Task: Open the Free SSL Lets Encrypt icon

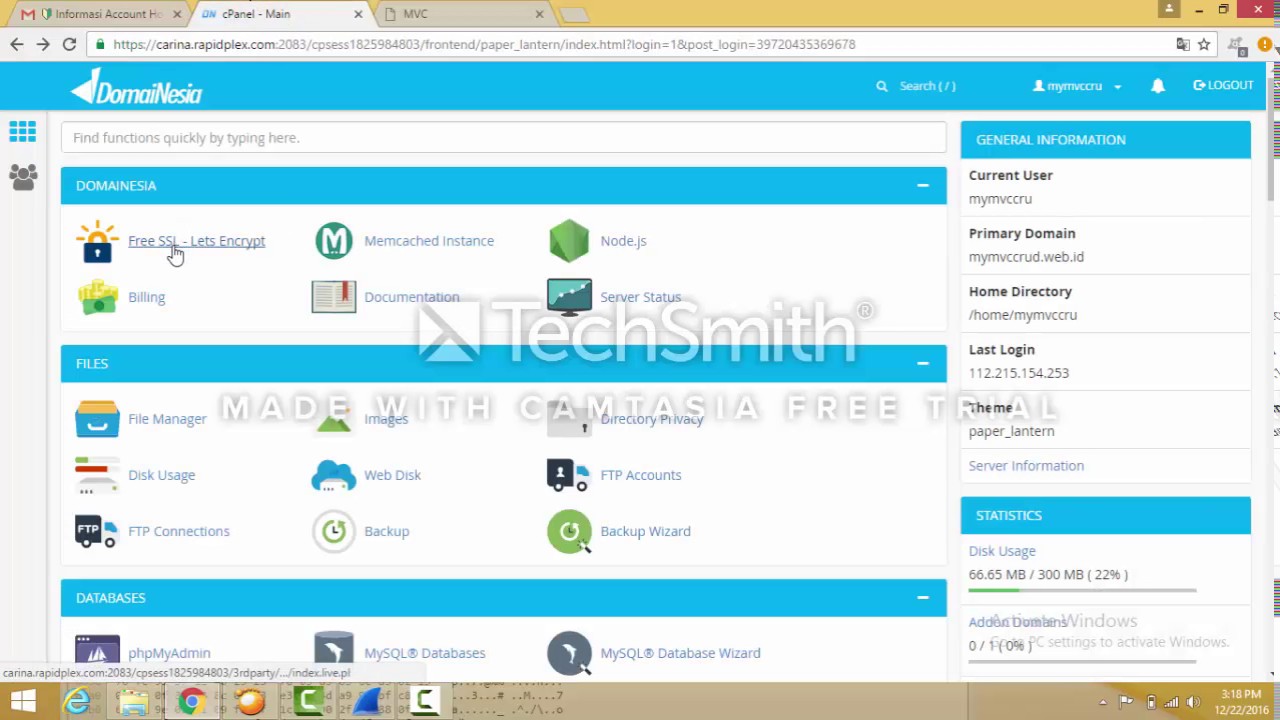Action: point(97,241)
